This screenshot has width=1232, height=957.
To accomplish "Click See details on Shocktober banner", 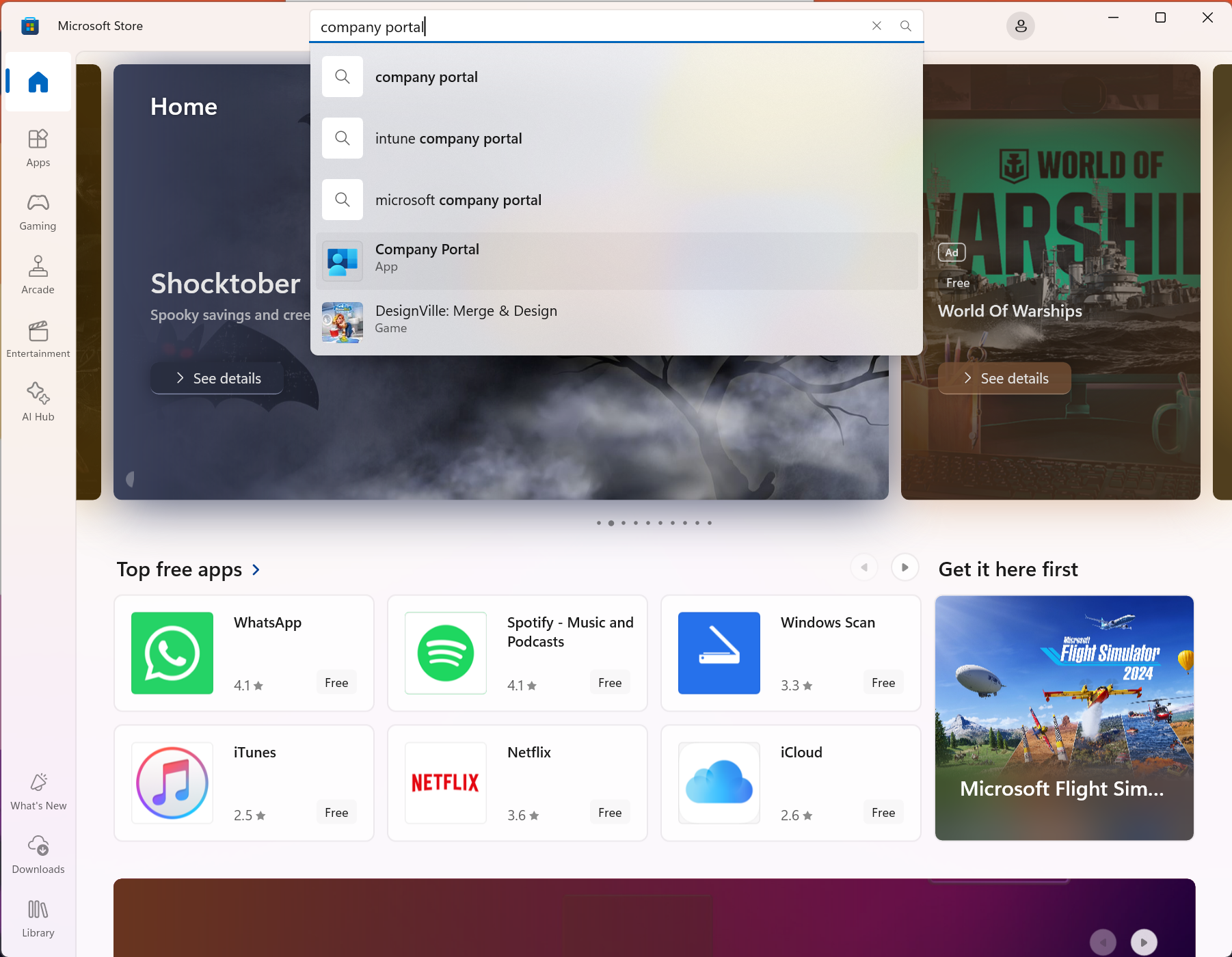I will [x=217, y=378].
